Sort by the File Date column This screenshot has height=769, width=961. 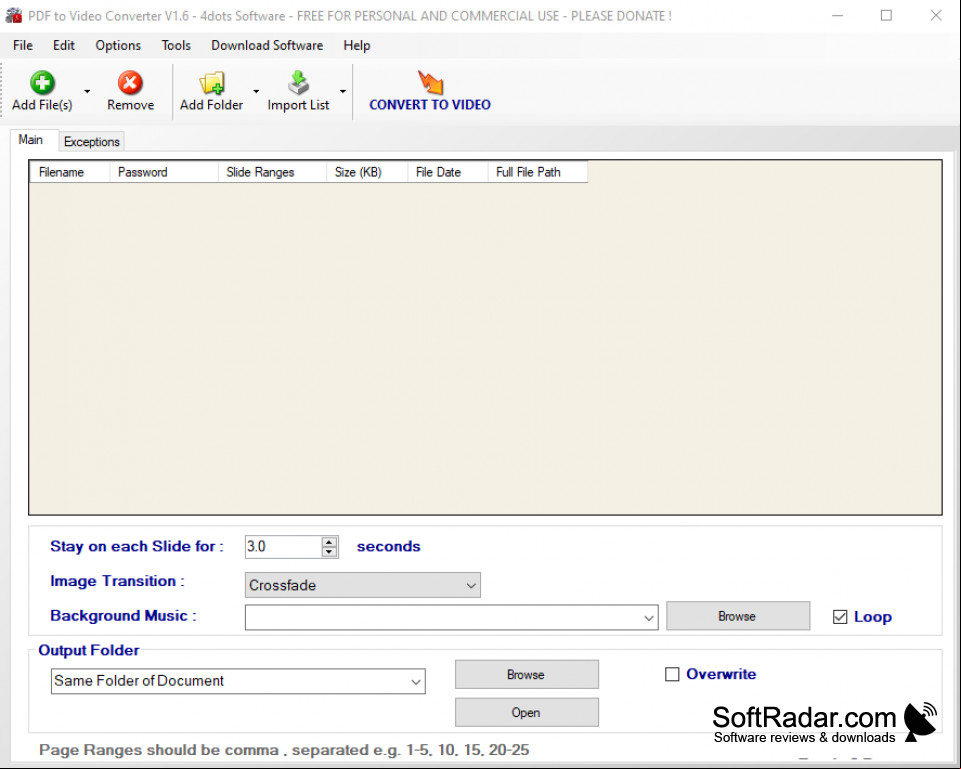[447, 172]
